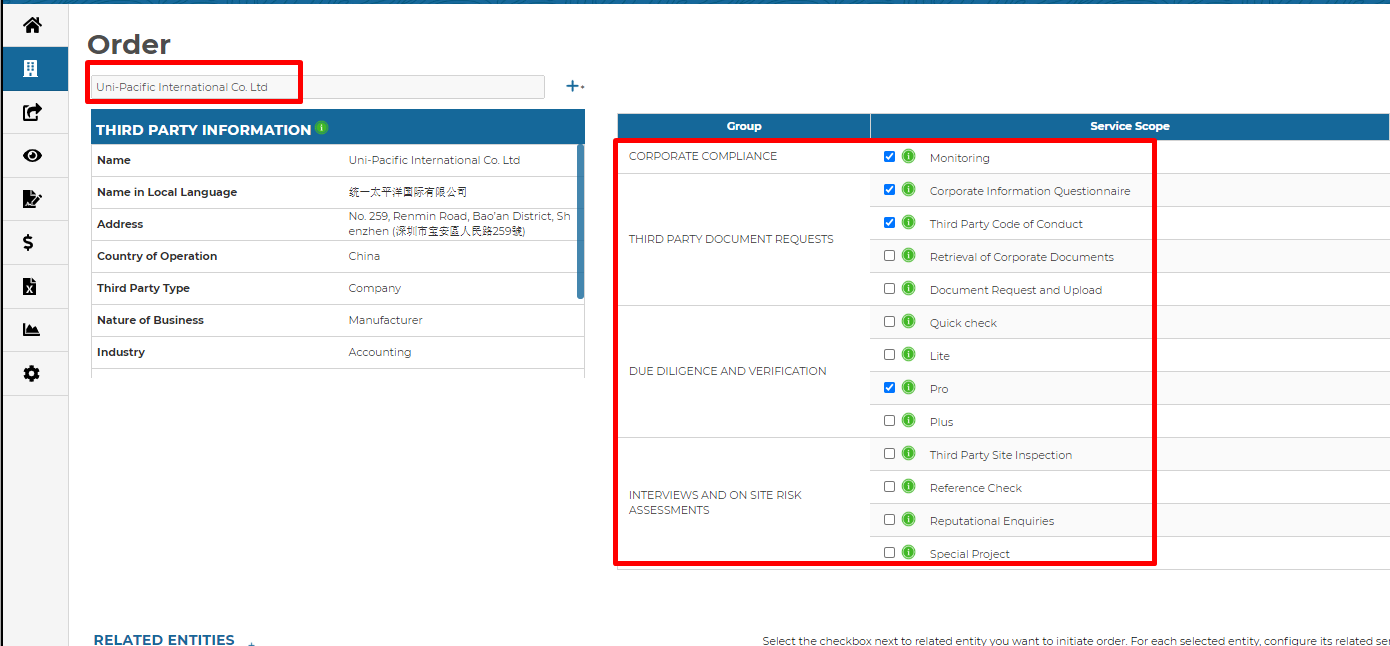1390x646 pixels.
Task: Click the Excel file icon in the sidebar
Action: point(30,287)
